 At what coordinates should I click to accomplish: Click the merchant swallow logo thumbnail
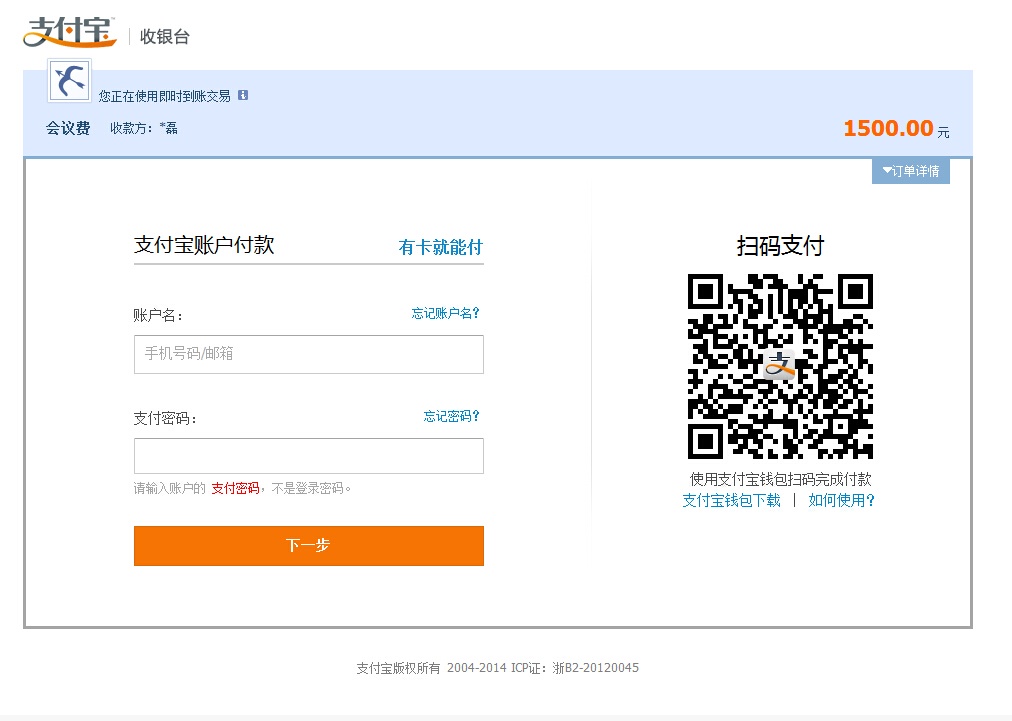point(69,81)
